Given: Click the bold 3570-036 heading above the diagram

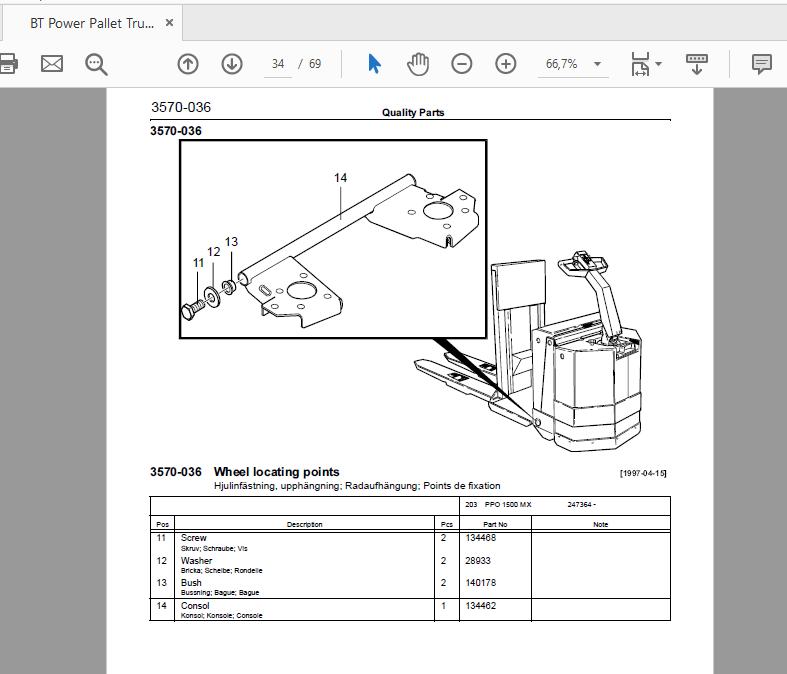Looking at the screenshot, I should [176, 130].
